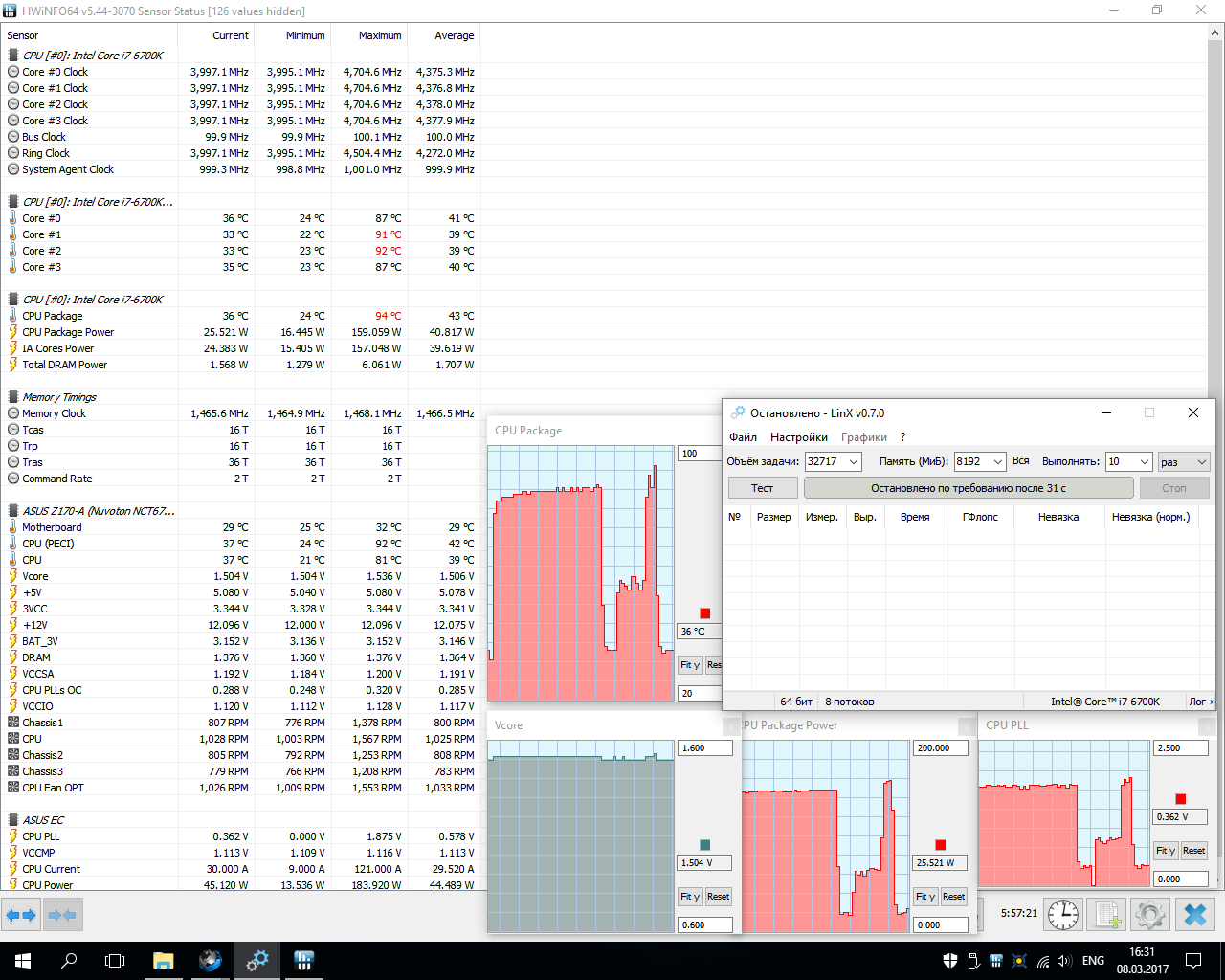This screenshot has width=1225, height=980.
Task: Click the expand columns blue arrows icon
Action: pyautogui.click(x=21, y=915)
